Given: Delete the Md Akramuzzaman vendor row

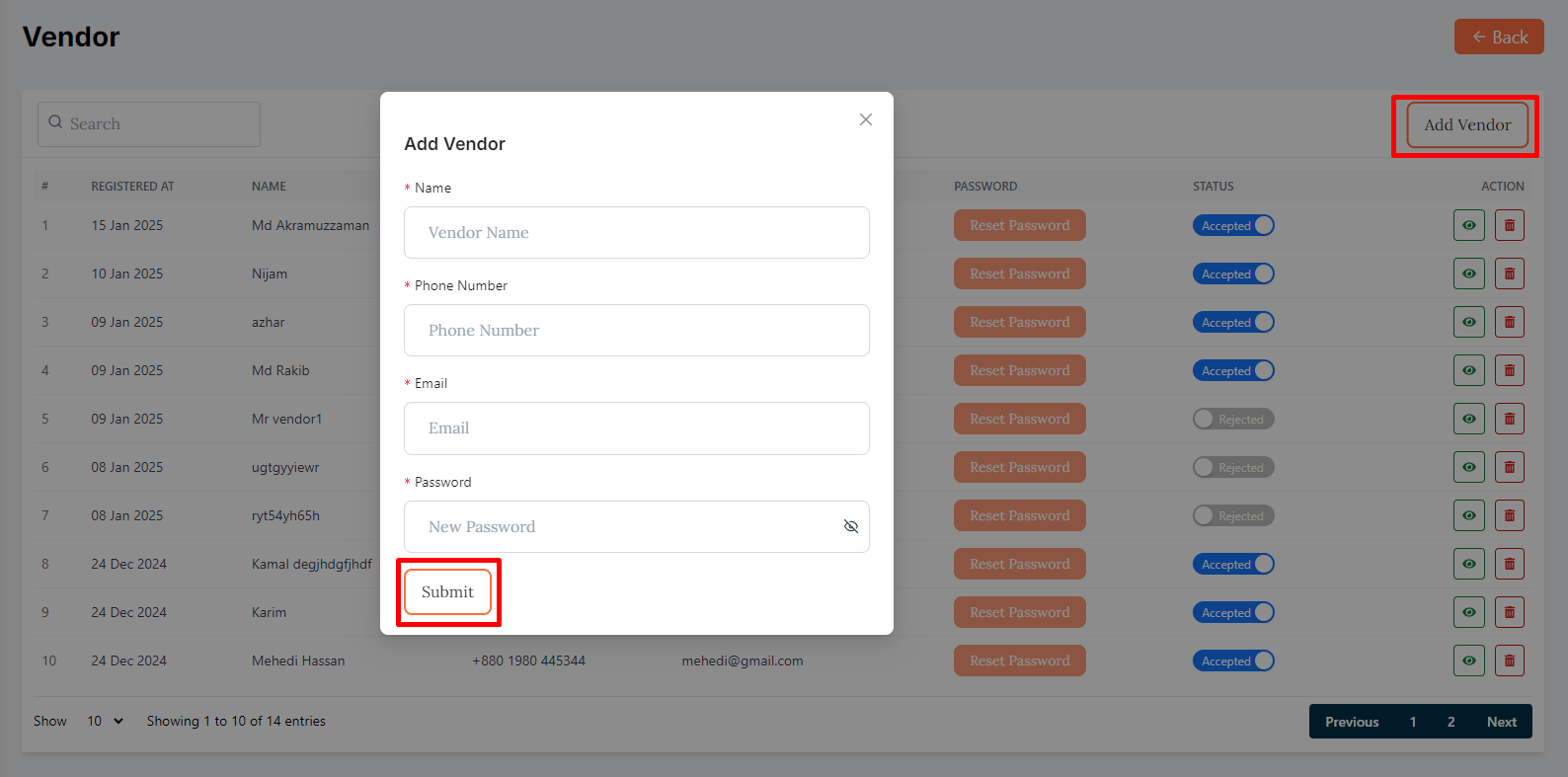Looking at the screenshot, I should coord(1509,225).
